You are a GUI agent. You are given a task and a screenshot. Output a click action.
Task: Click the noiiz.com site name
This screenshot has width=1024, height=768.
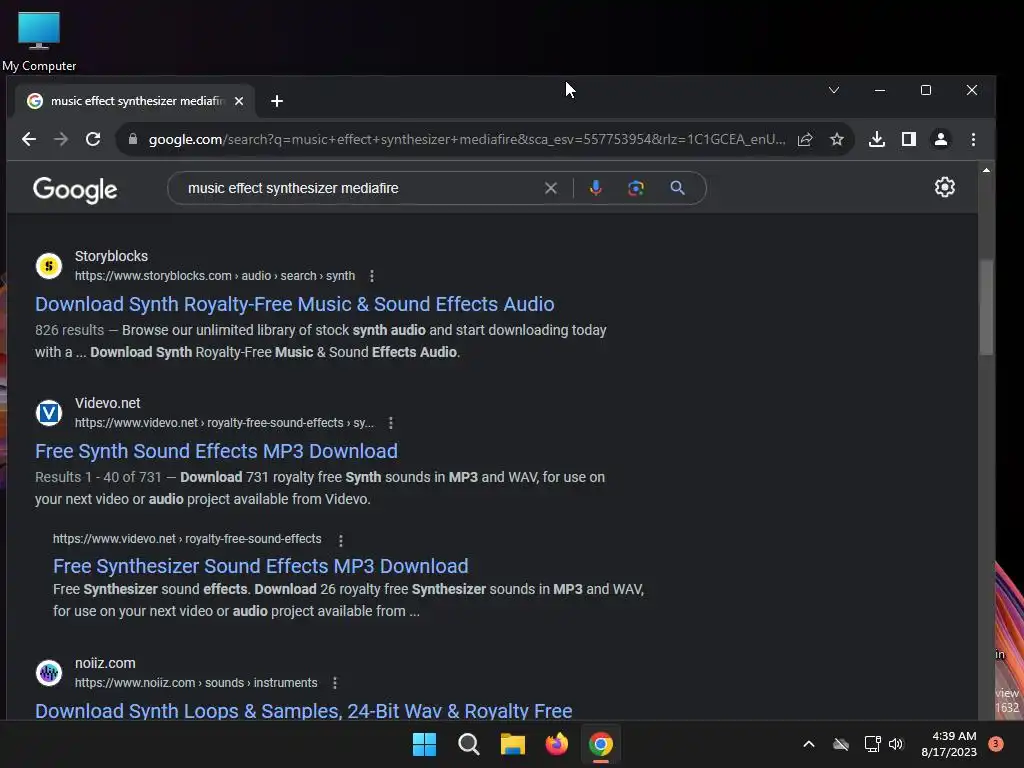[x=105, y=663]
